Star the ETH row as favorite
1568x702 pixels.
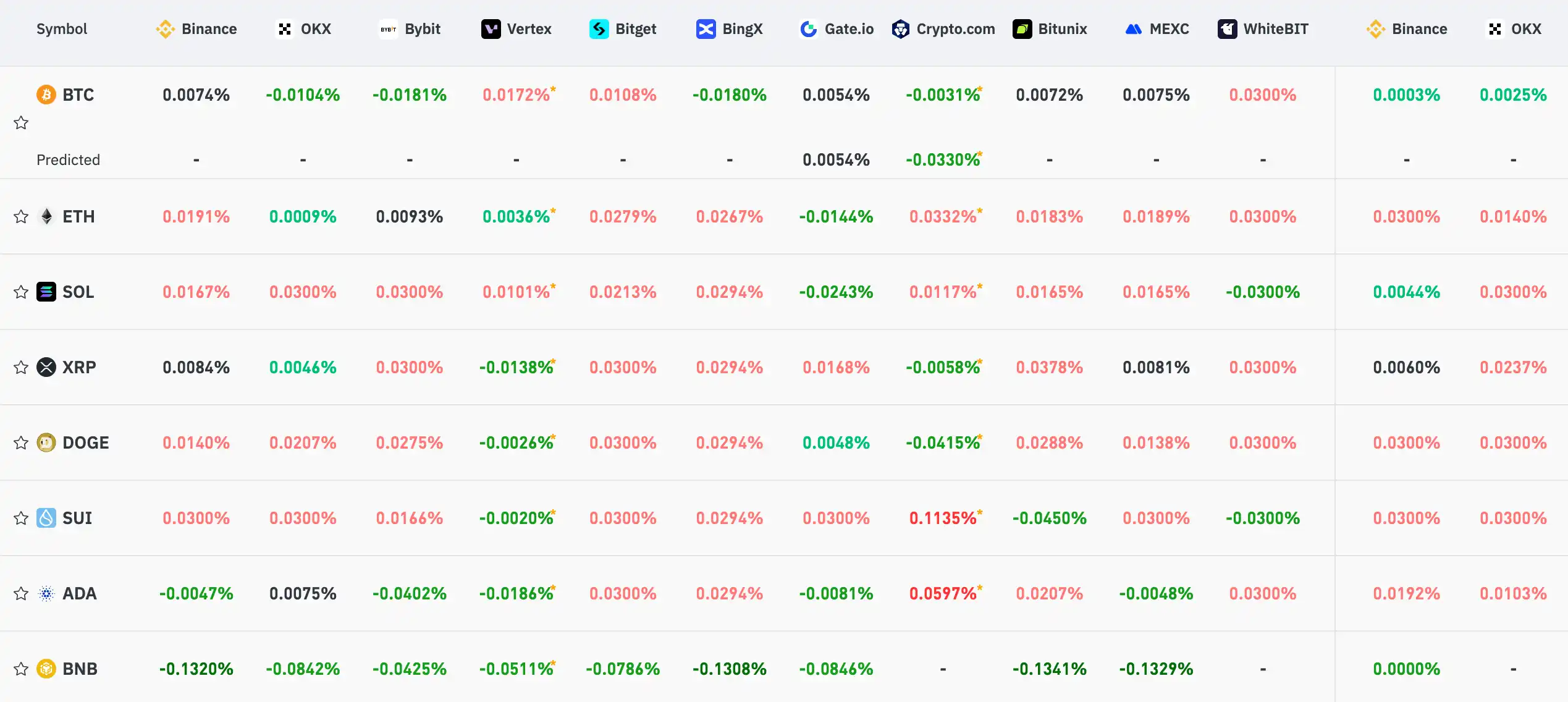pos(21,217)
